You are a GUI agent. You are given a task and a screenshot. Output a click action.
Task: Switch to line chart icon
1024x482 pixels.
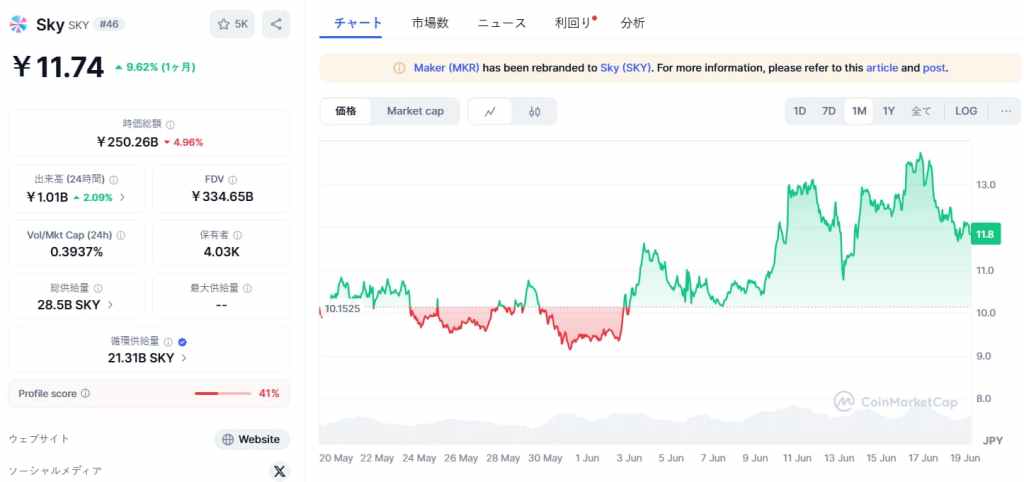[490, 111]
